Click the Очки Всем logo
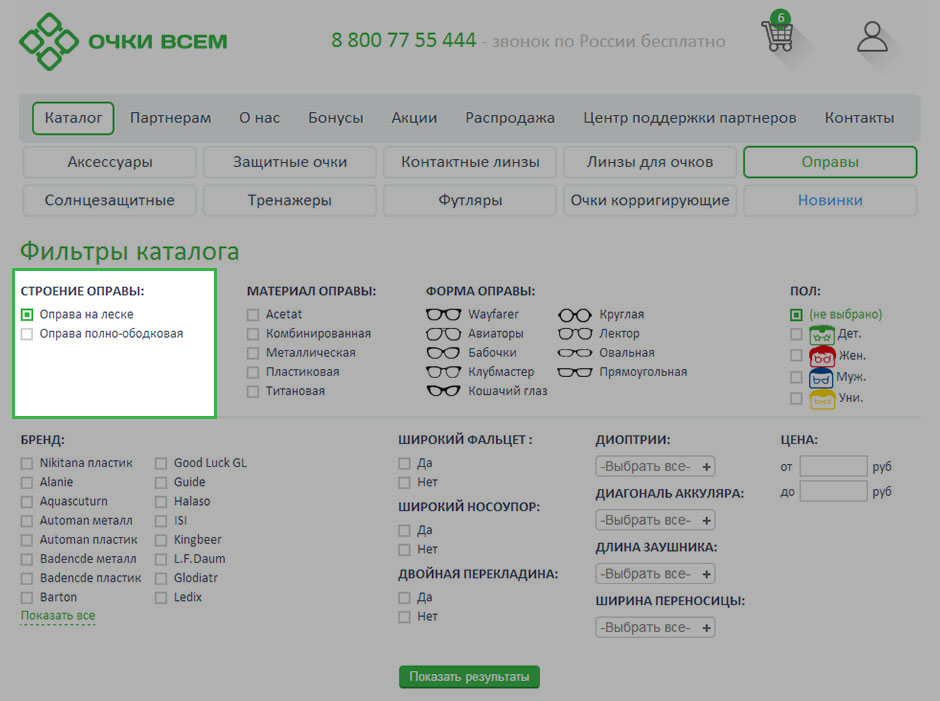The image size is (940, 701). [123, 42]
